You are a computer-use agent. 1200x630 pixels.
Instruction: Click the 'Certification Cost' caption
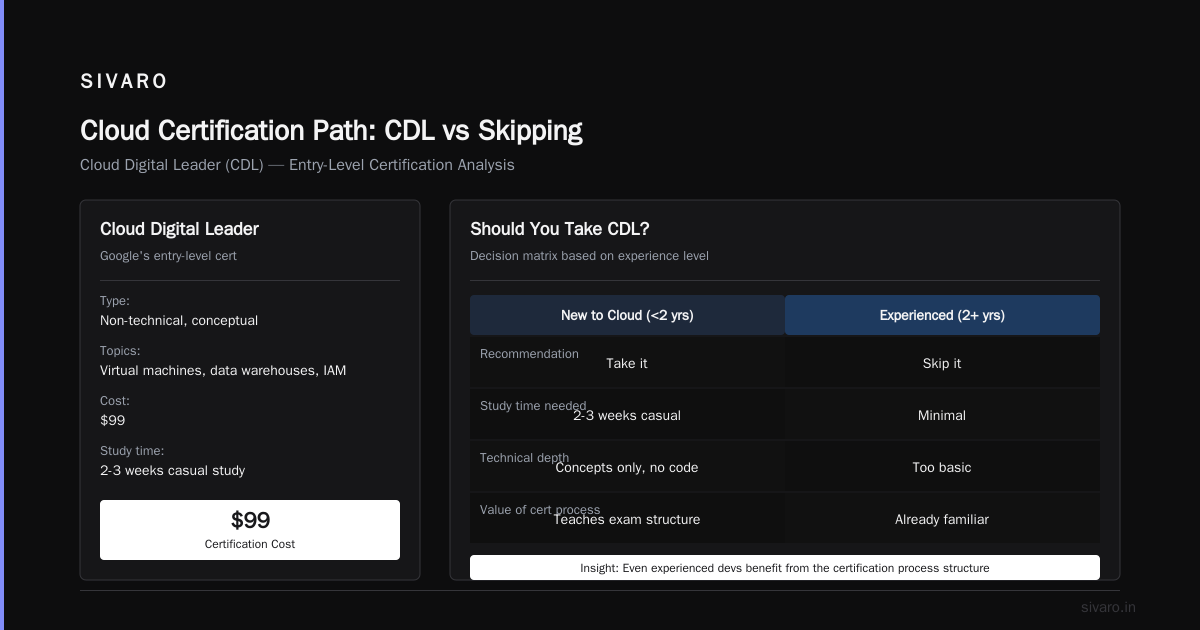coord(250,544)
